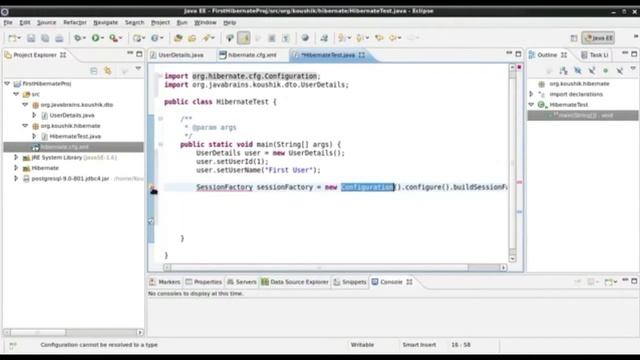Switch to the Servers tab

pos(242,282)
